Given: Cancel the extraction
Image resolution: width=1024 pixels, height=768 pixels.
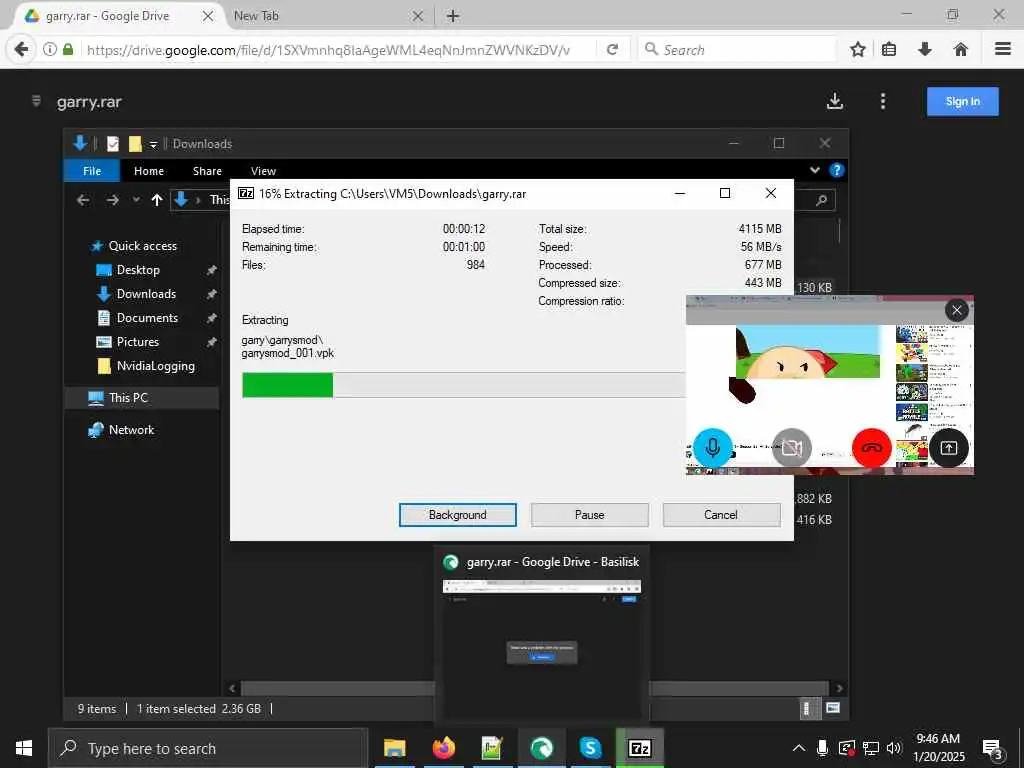Looking at the screenshot, I should [x=721, y=515].
